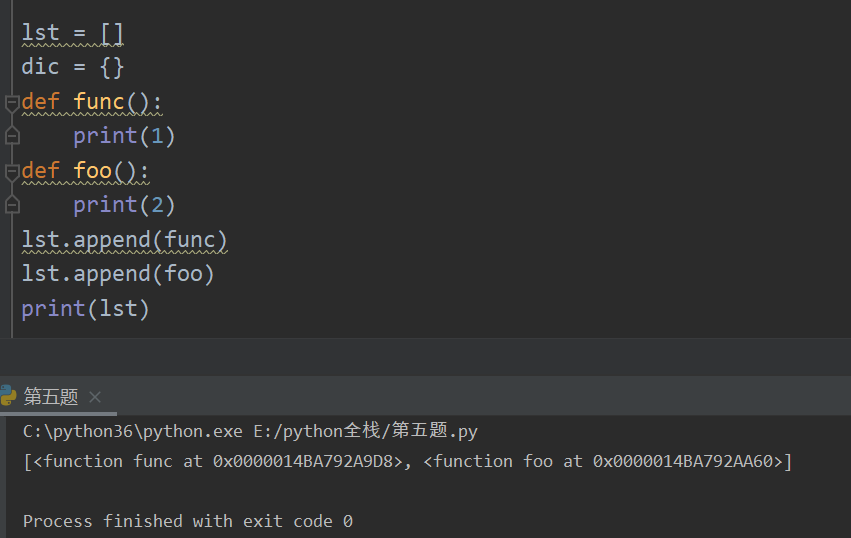
Task: Click the Python icon on run tab
Action: click(x=9, y=397)
